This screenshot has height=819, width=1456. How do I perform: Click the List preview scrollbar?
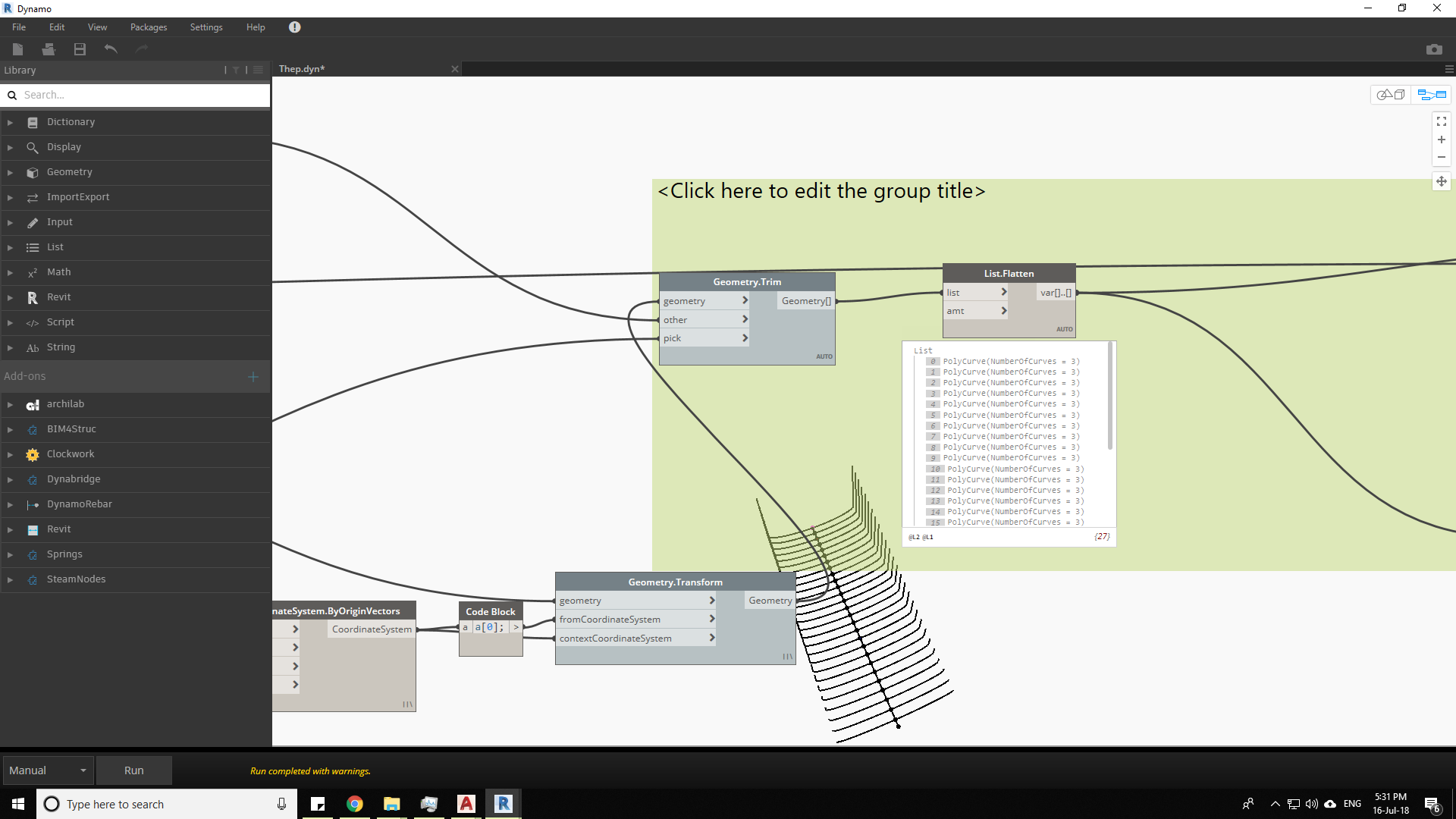tap(1110, 397)
